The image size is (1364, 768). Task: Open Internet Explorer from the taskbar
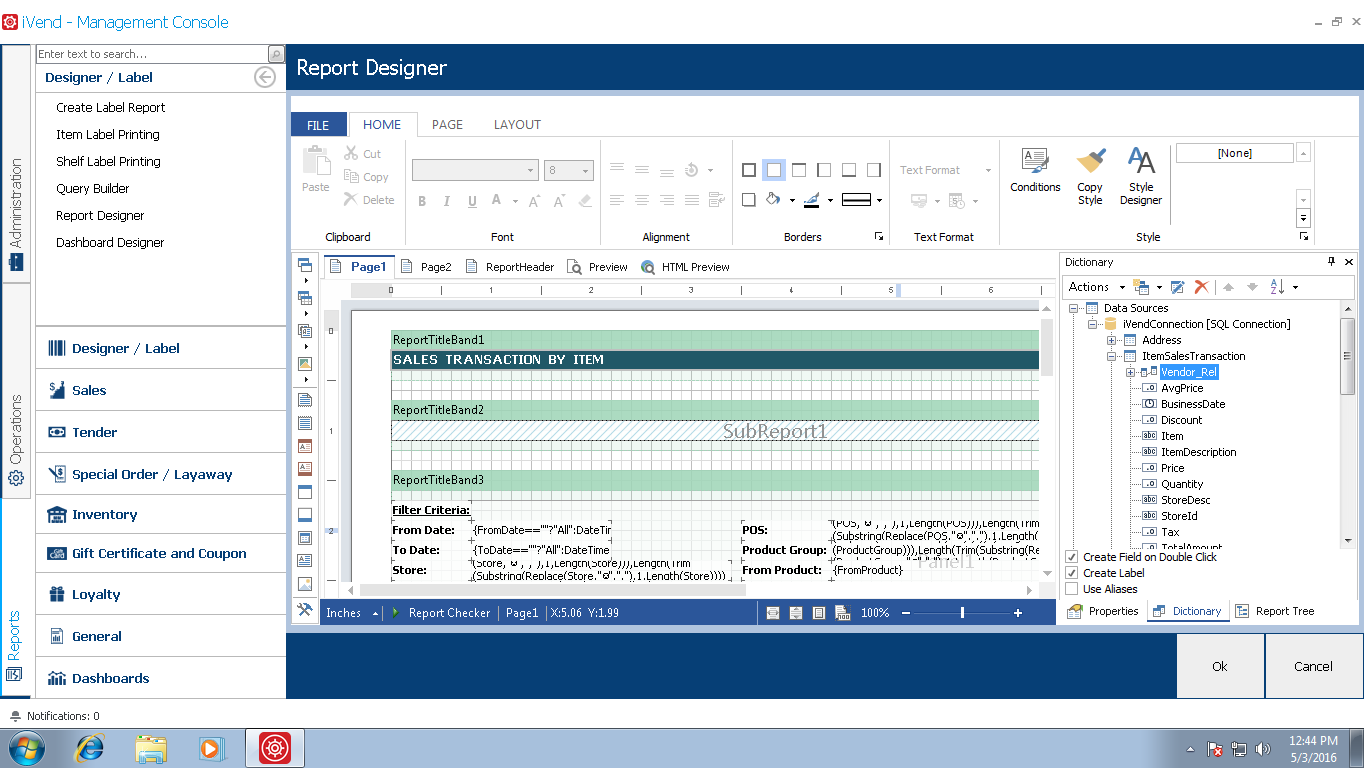90,748
